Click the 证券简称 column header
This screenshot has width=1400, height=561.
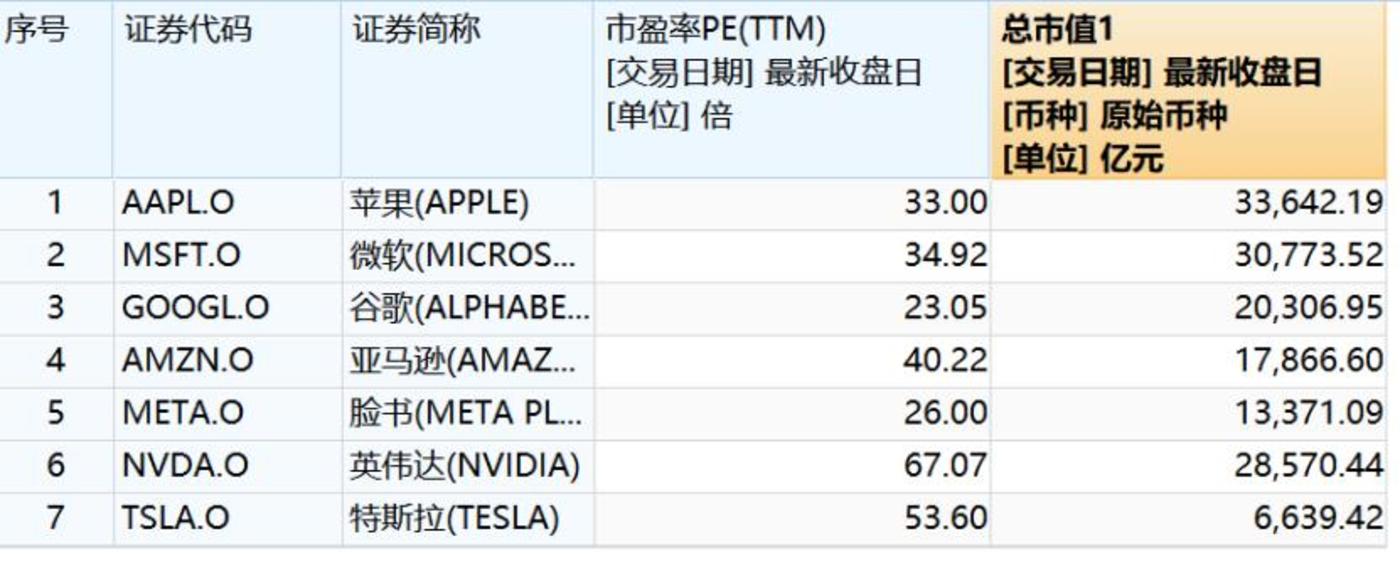tap(416, 30)
